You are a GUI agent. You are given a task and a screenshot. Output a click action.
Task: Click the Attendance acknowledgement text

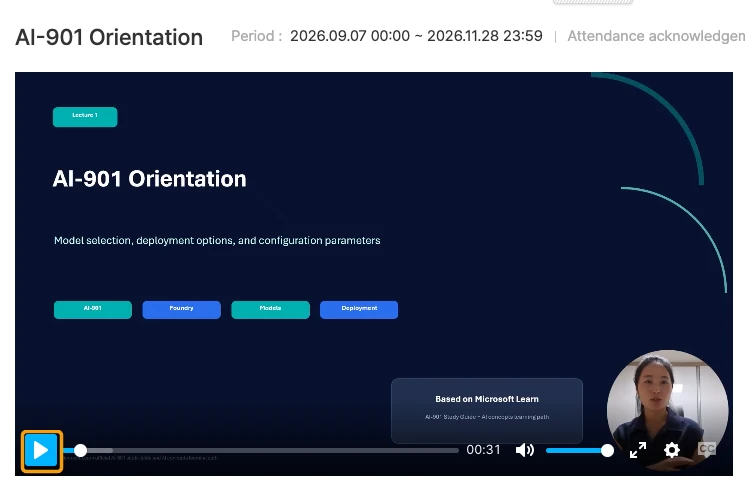[x=656, y=36]
